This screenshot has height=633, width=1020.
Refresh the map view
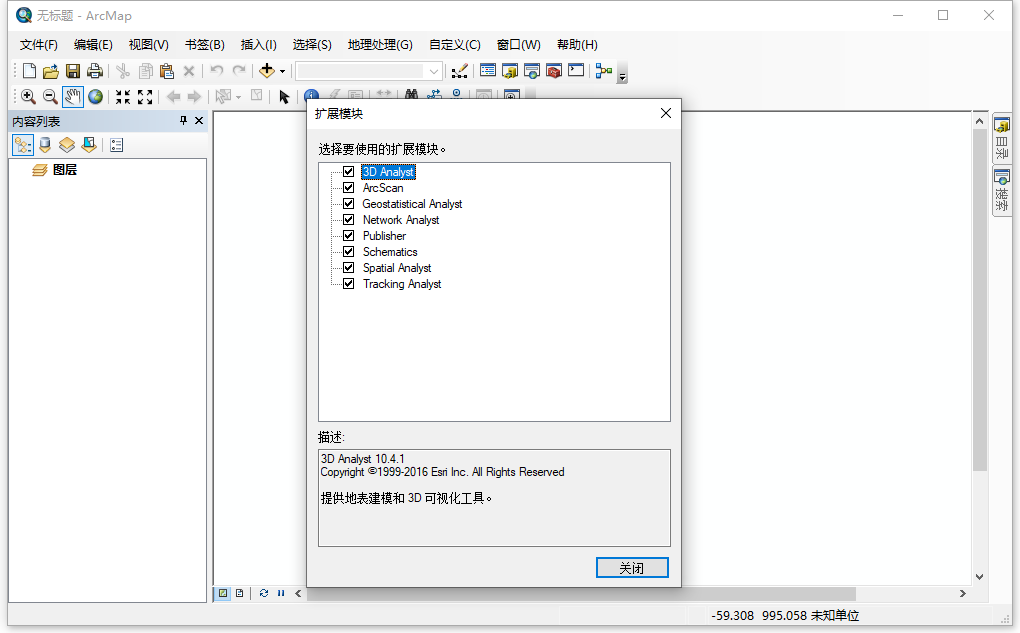[x=263, y=593]
